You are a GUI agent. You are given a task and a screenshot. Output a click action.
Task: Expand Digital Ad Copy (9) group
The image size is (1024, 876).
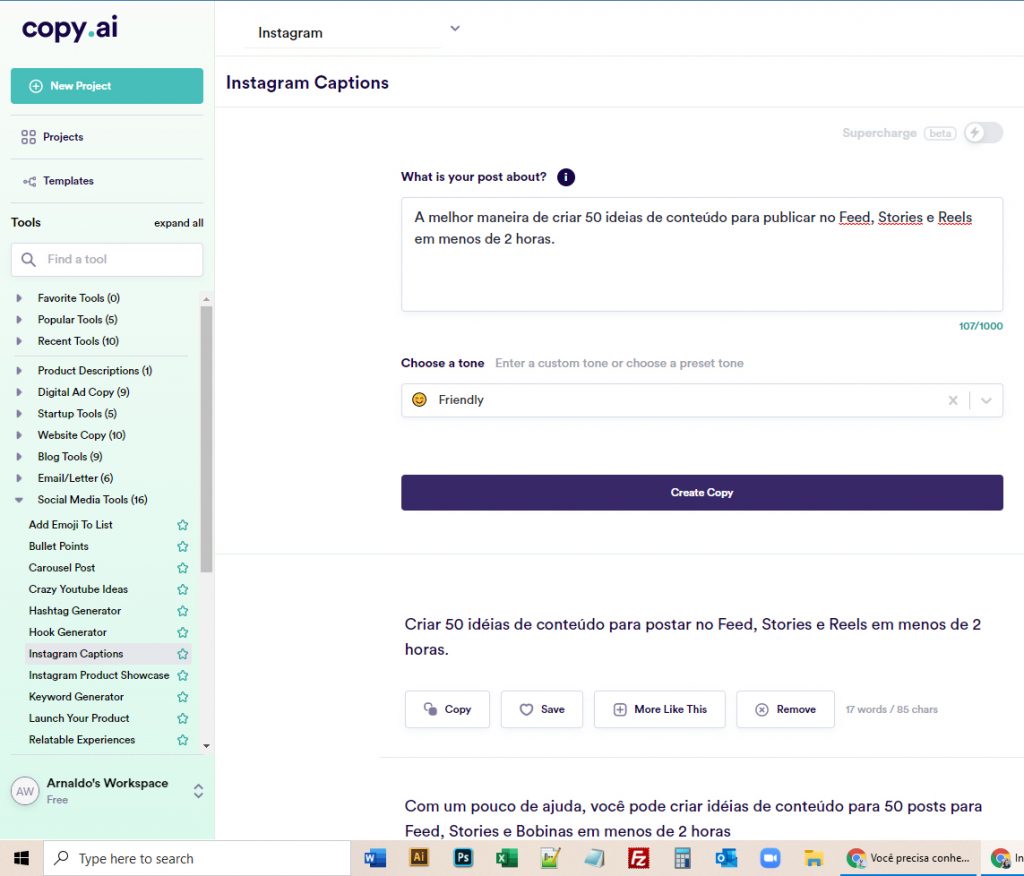coord(19,392)
